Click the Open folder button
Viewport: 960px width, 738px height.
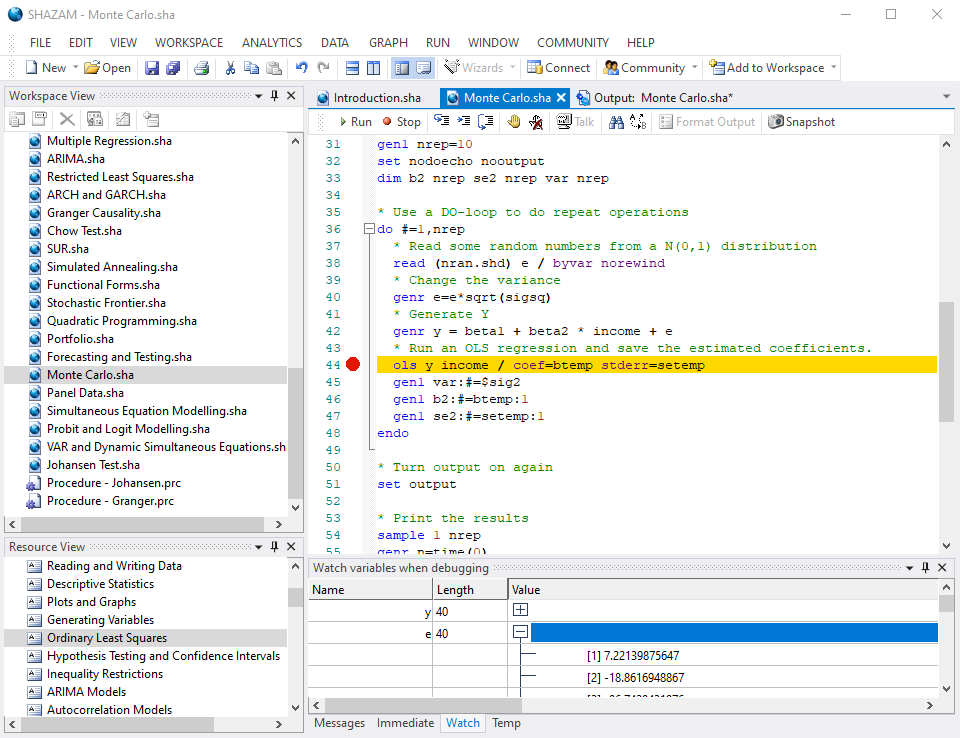pos(108,68)
